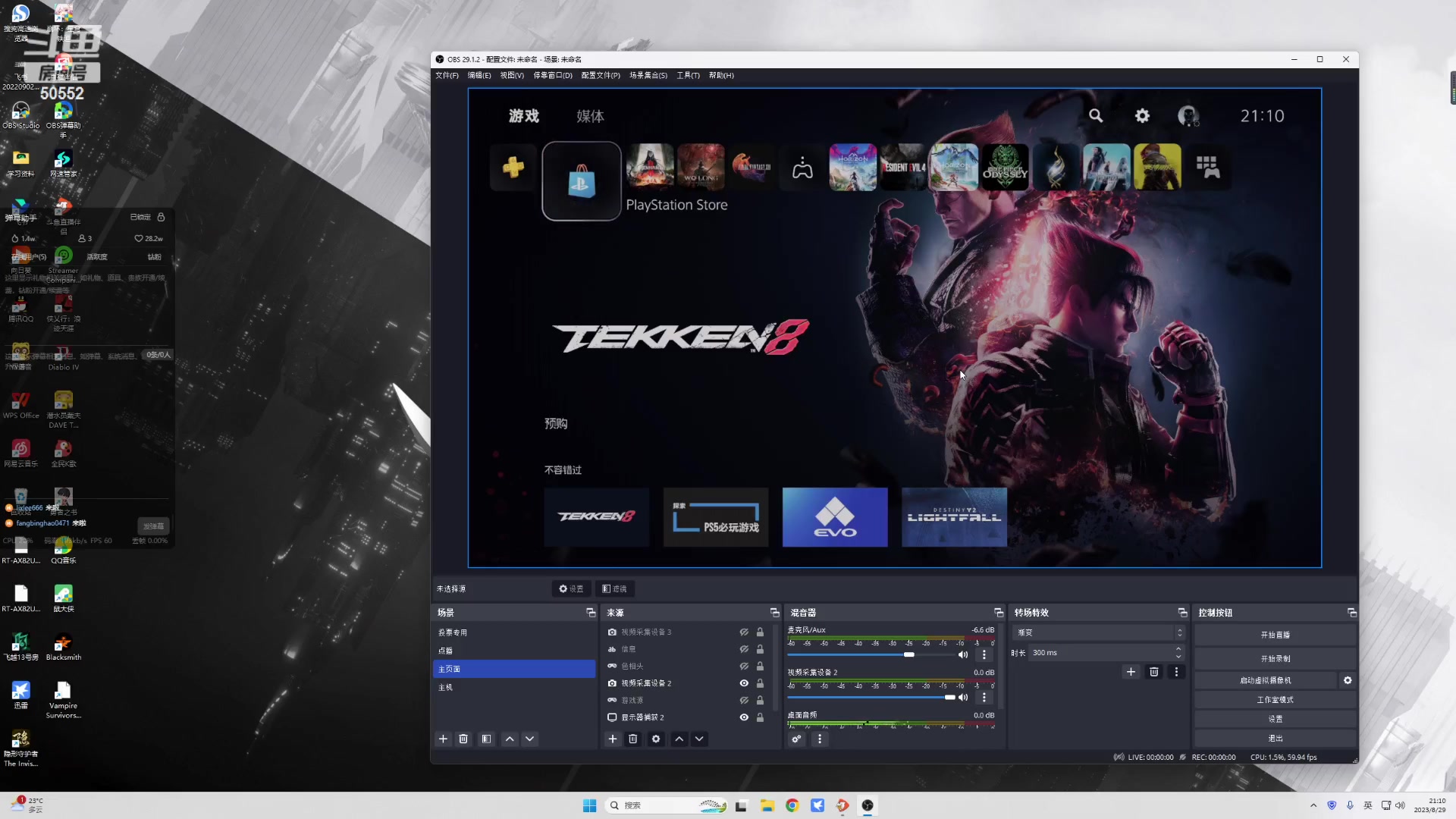The height and width of the screenshot is (819, 1456).
Task: Select the 投票专用 scene
Action: [513, 632]
